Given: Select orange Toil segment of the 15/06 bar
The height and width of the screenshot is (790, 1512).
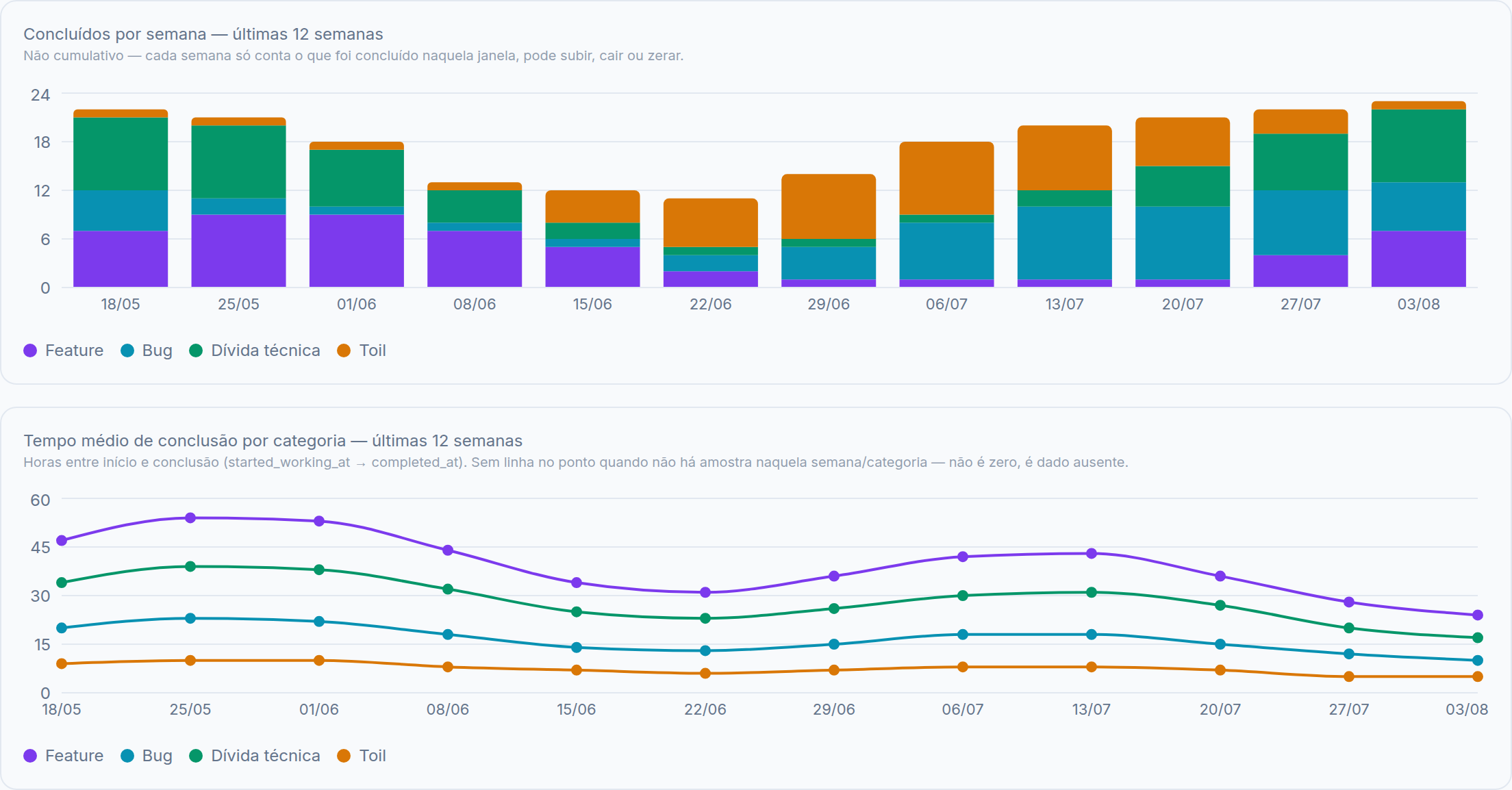Looking at the screenshot, I should 592,207.
